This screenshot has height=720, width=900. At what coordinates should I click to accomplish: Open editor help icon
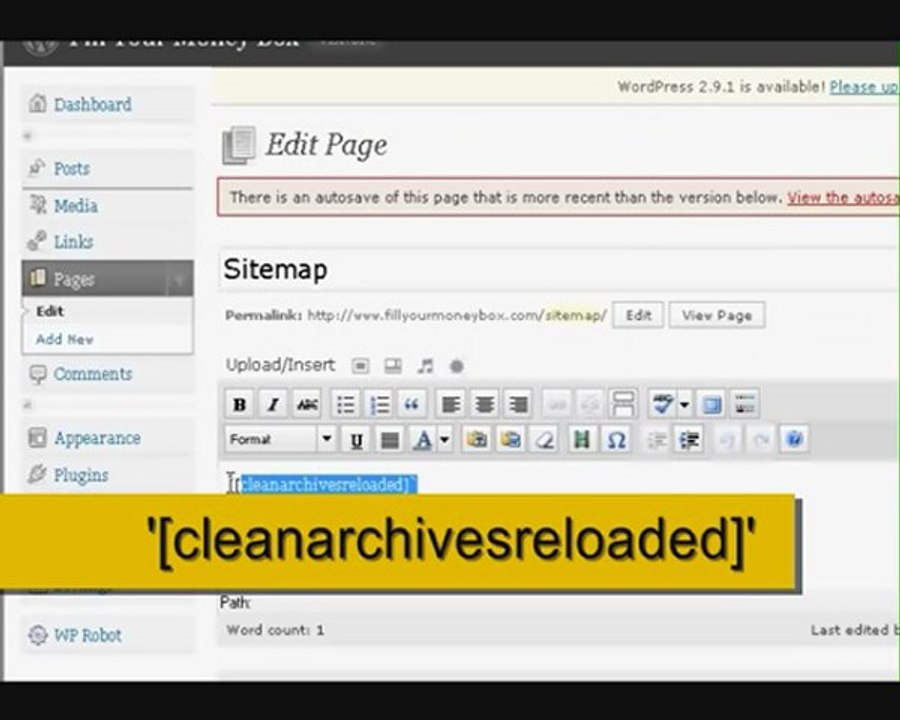coord(795,440)
